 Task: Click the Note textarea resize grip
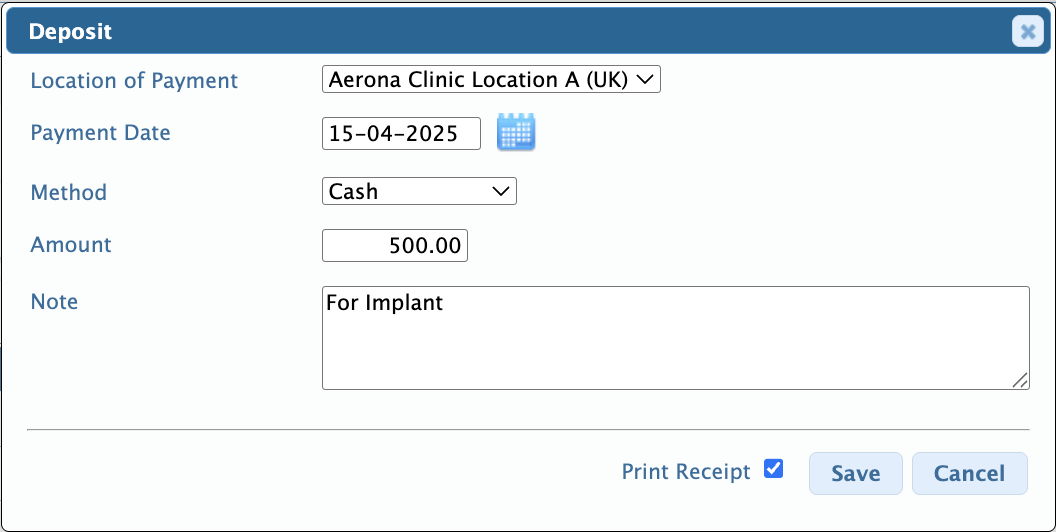pos(1020,380)
